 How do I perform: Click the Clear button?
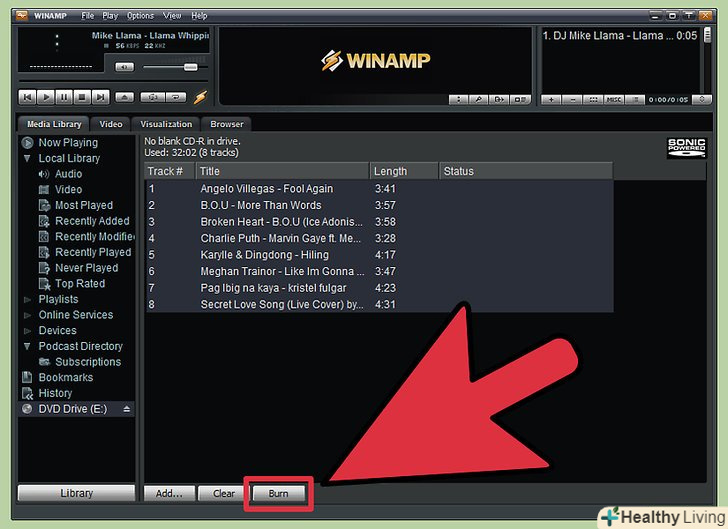click(224, 494)
